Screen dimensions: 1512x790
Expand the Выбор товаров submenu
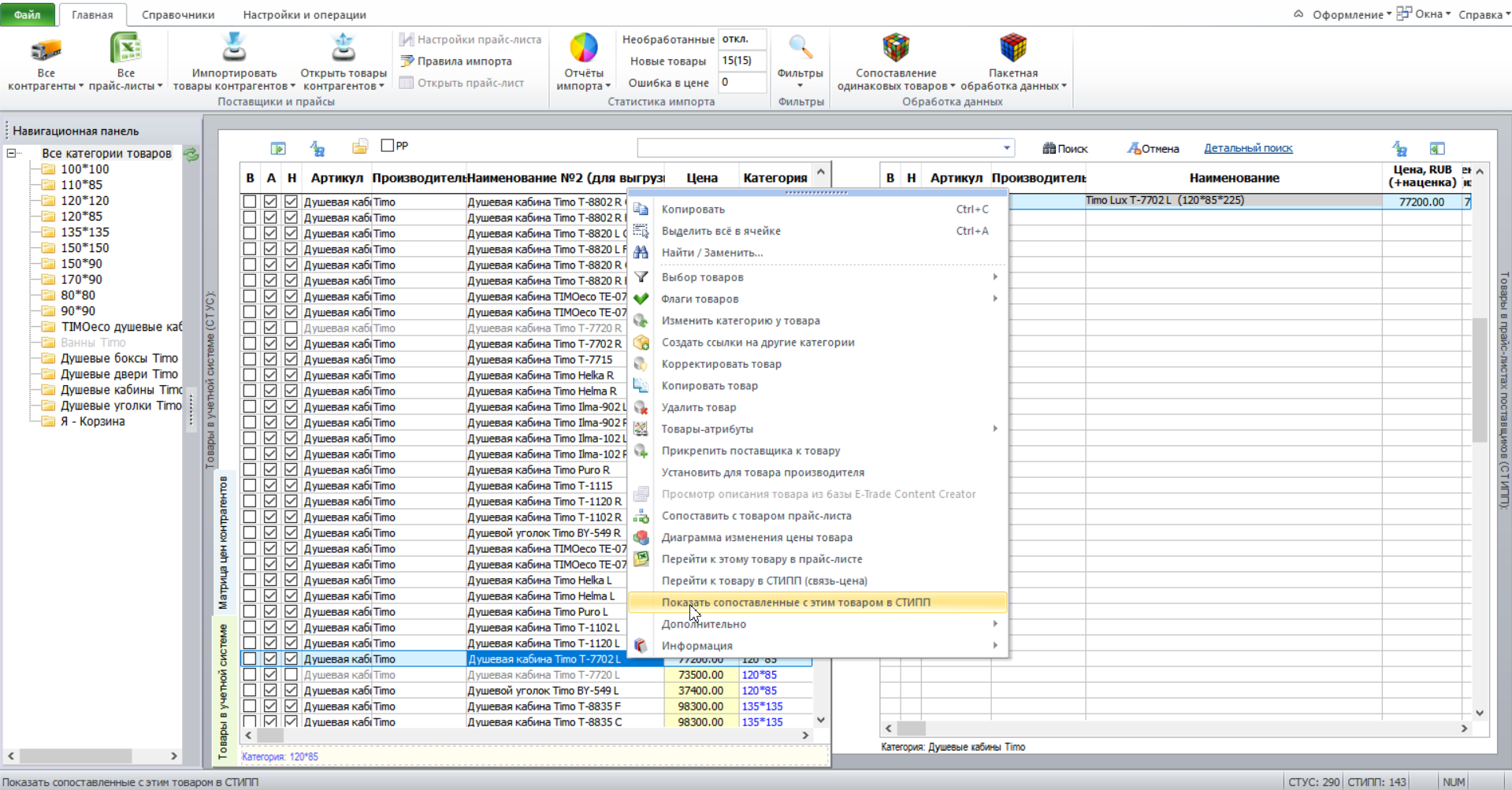pos(995,277)
